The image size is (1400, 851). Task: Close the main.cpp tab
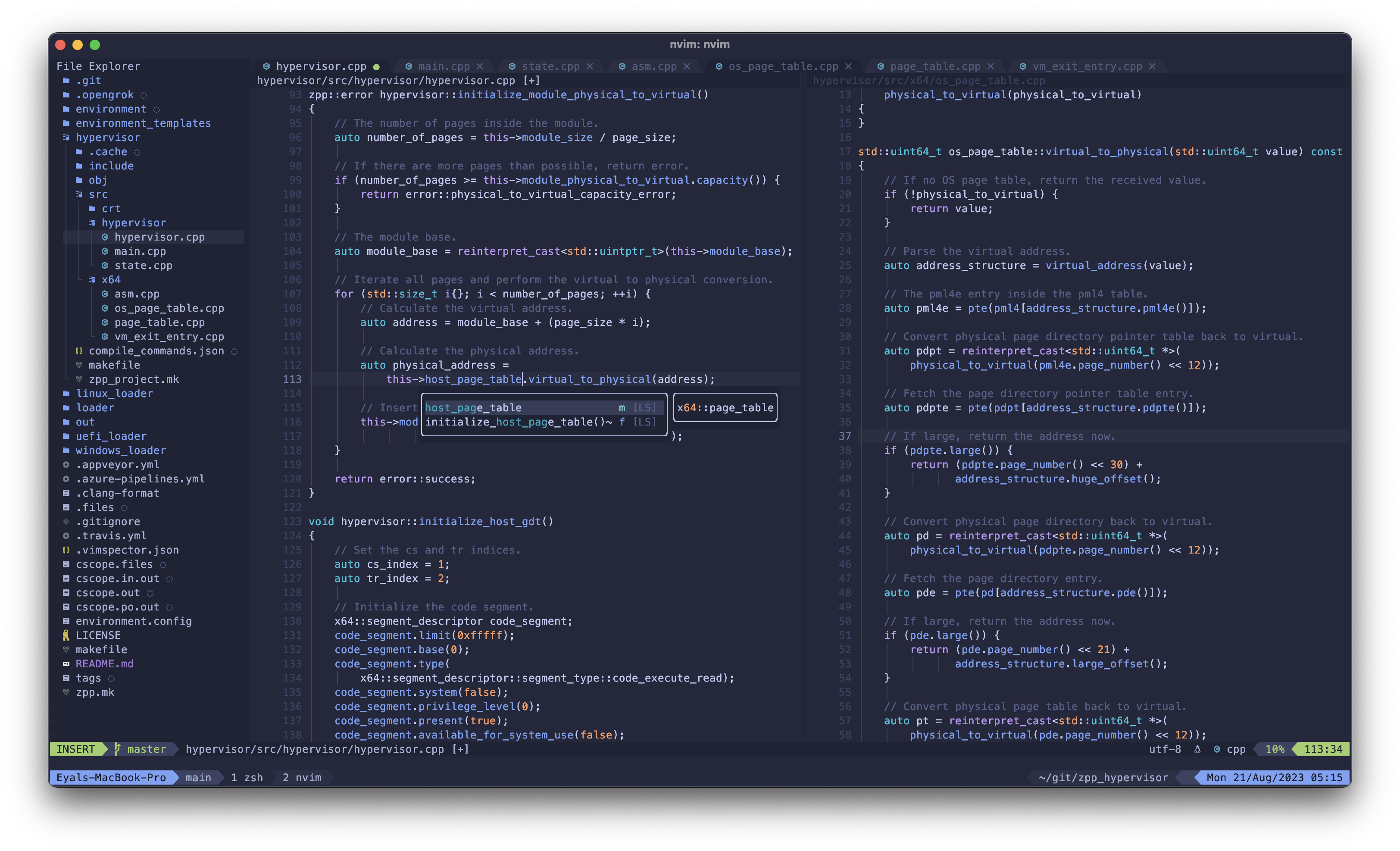pos(480,66)
